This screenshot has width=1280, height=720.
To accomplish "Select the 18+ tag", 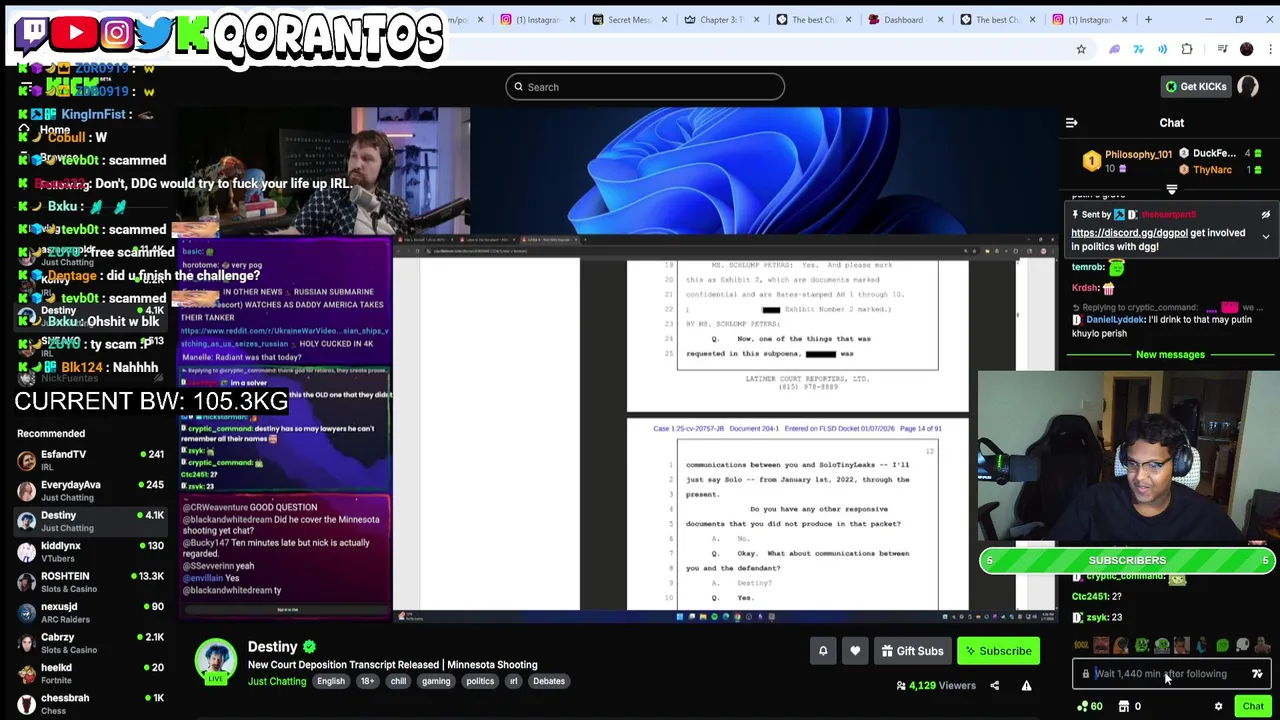I will pos(367,681).
